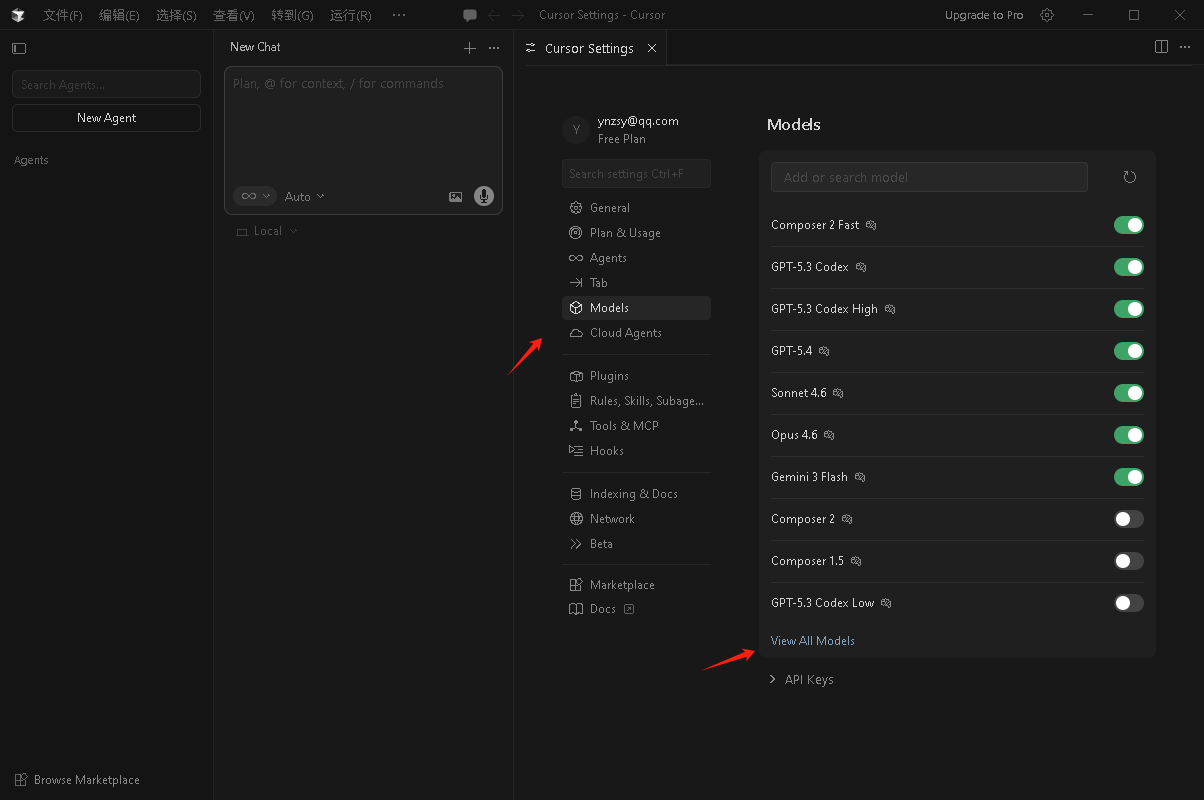Enable the Composer 1.5 model
1204x800 pixels.
pyautogui.click(x=1128, y=561)
